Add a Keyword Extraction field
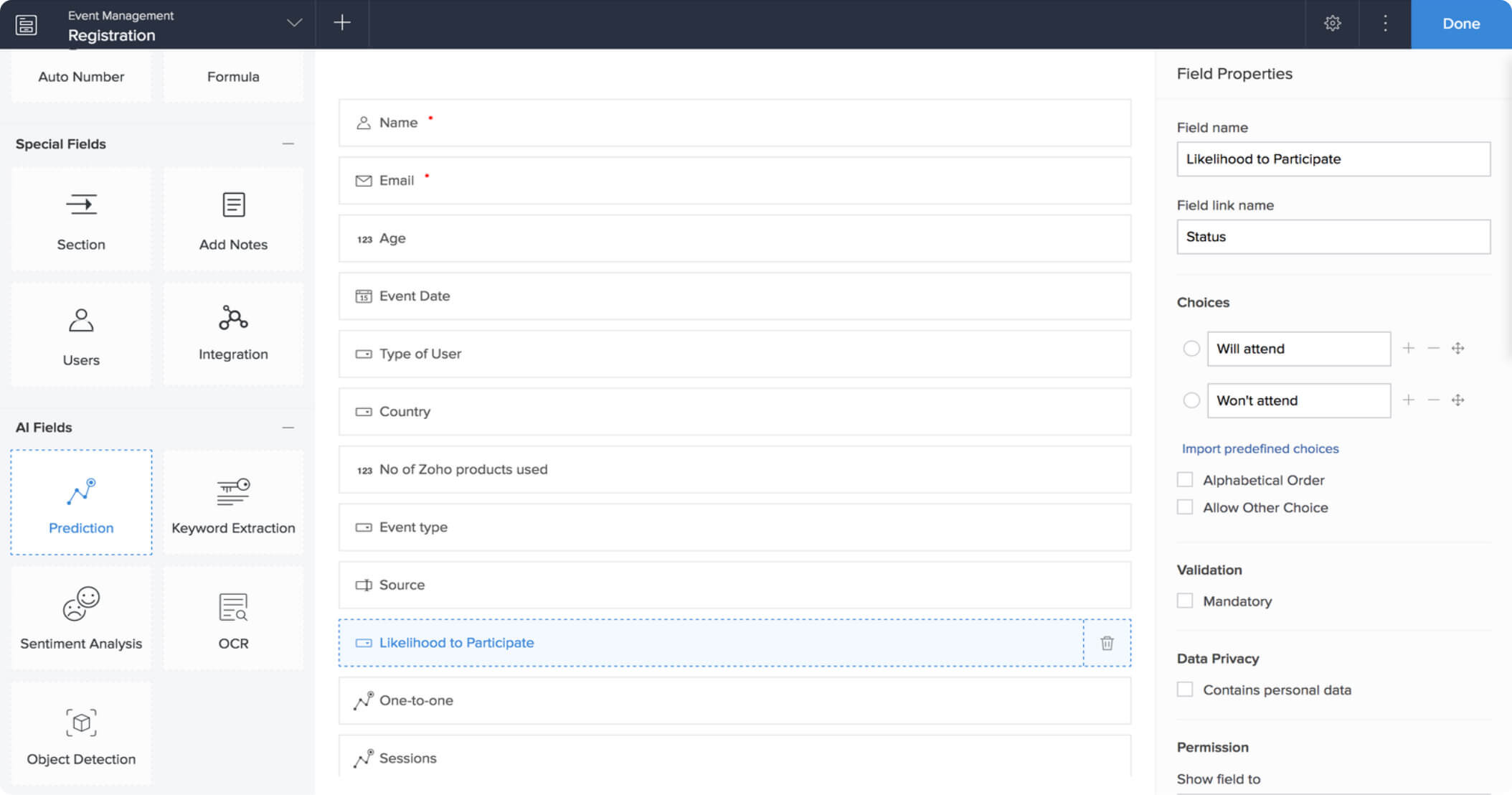 (x=233, y=502)
